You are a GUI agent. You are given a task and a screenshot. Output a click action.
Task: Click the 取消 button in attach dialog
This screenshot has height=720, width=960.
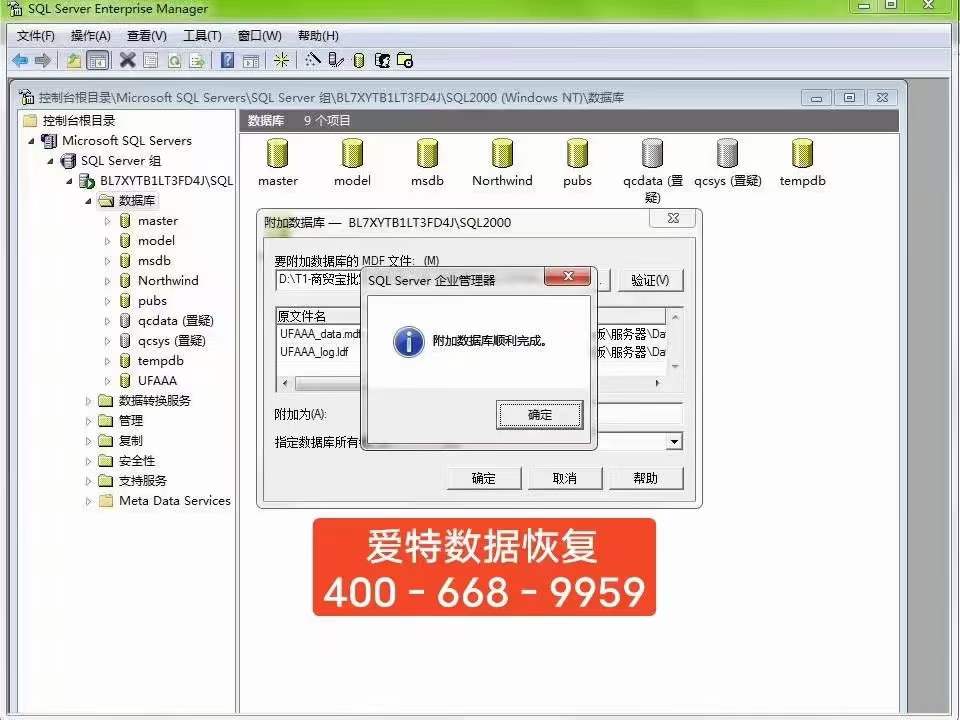click(x=564, y=478)
